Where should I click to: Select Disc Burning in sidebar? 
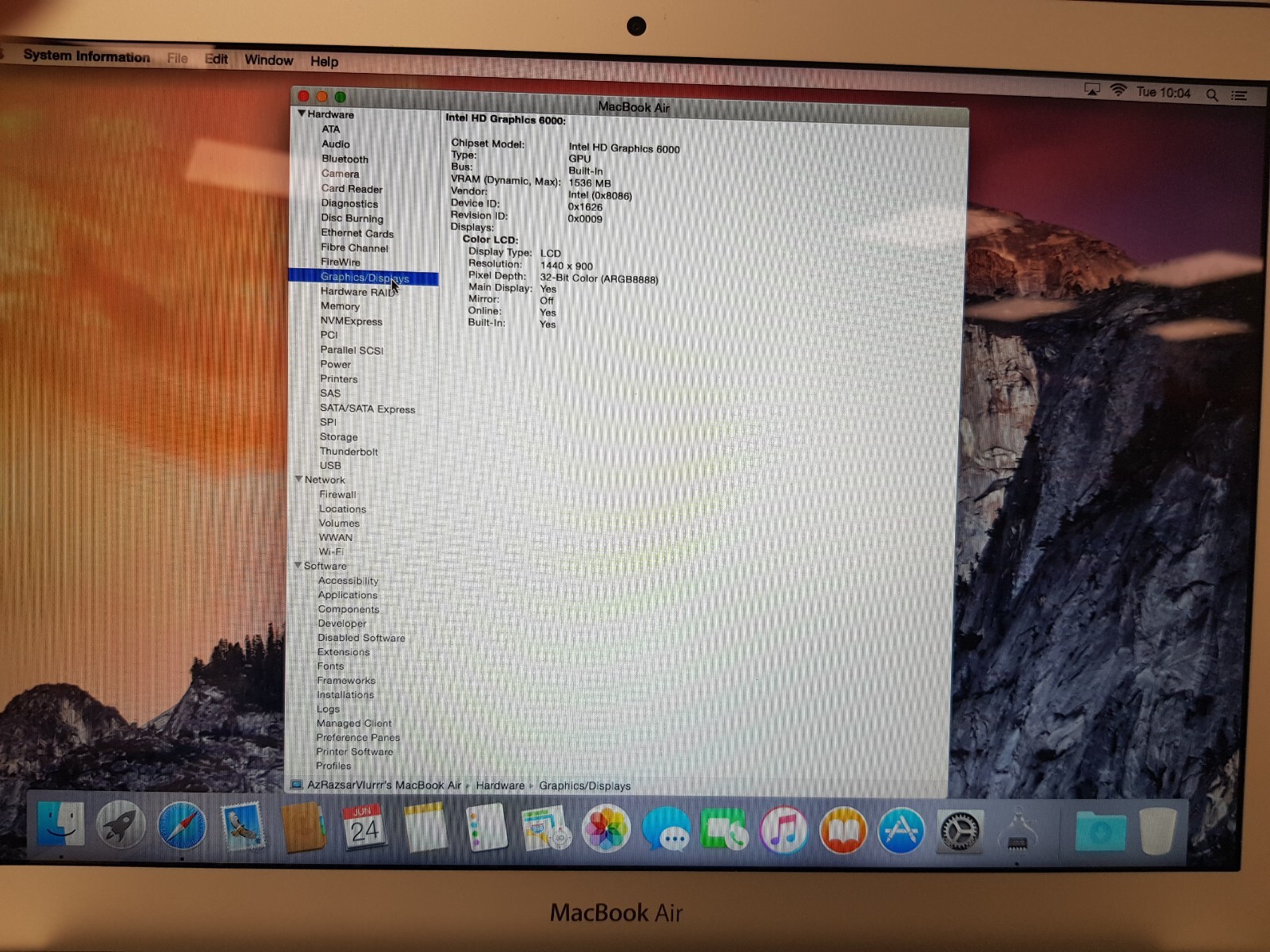point(352,217)
